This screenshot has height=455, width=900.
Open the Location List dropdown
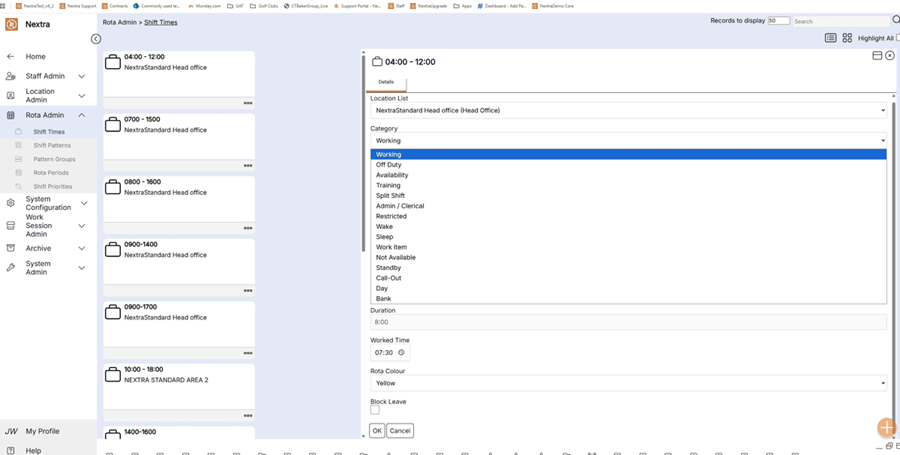629,110
